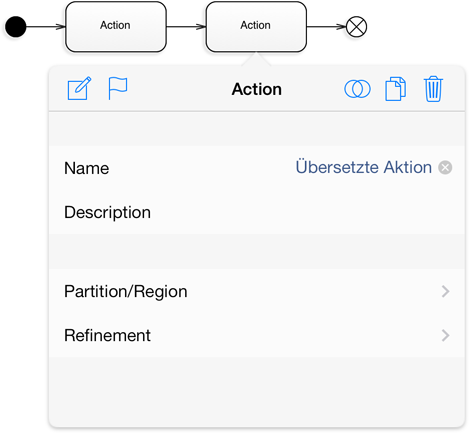Screen dimensions: 469x433
Task: Clear the Name field text
Action: (x=445, y=167)
